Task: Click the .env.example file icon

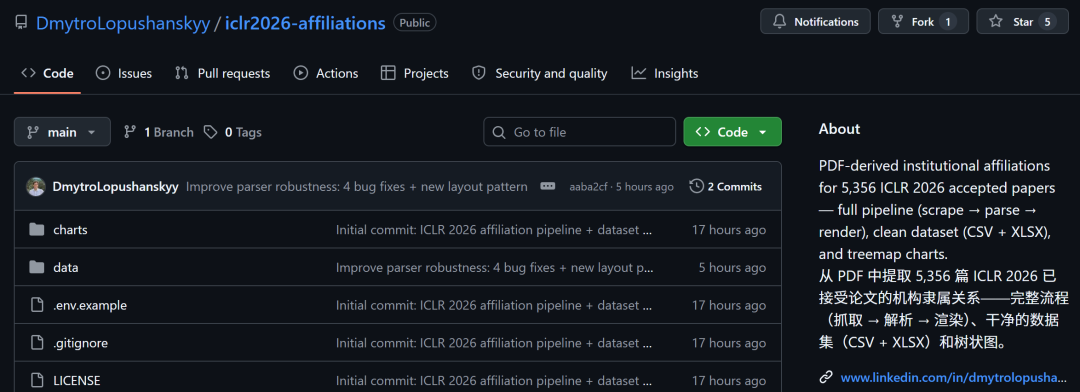Action: point(37,305)
